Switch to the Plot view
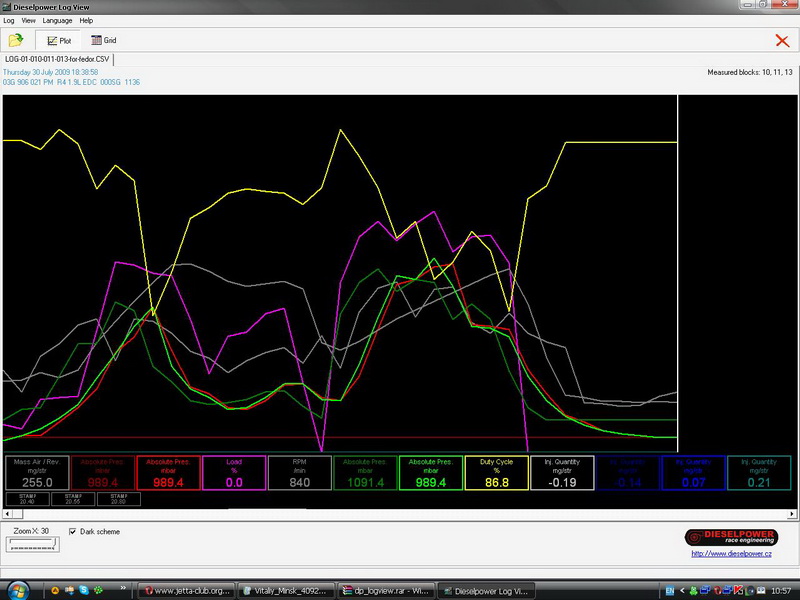Image resolution: width=800 pixels, height=600 pixels. [59, 40]
